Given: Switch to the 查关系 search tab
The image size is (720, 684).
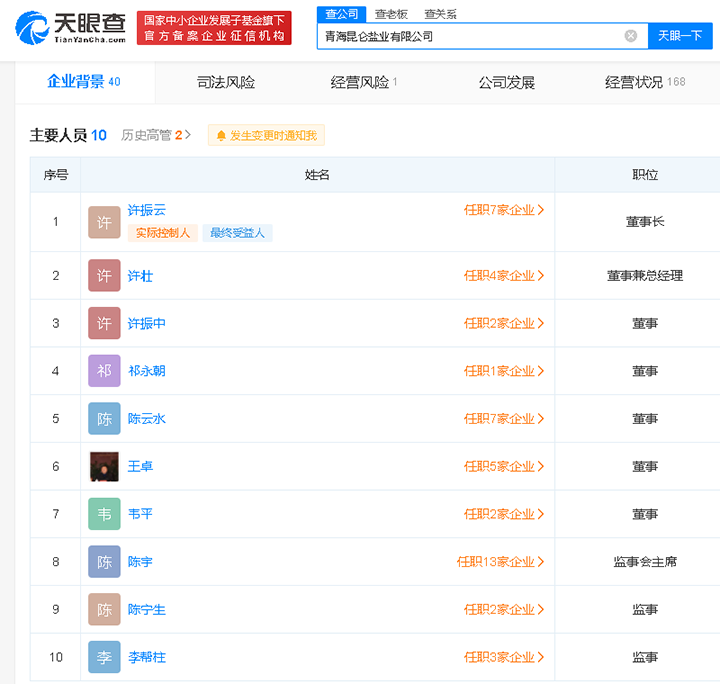Looking at the screenshot, I should click(440, 14).
